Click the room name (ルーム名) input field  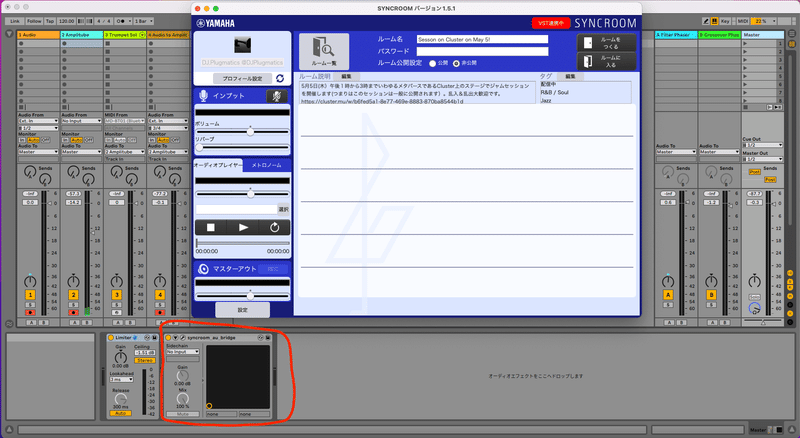[482, 39]
